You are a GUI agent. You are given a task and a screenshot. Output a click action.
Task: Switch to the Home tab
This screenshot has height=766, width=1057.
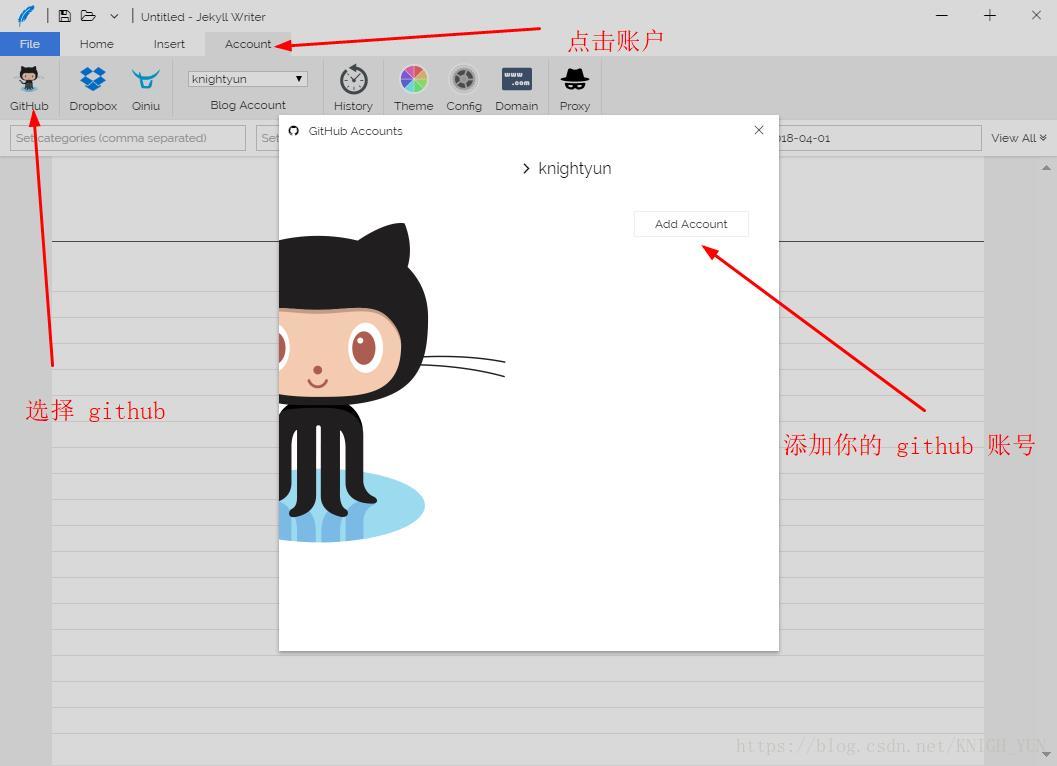(x=96, y=44)
